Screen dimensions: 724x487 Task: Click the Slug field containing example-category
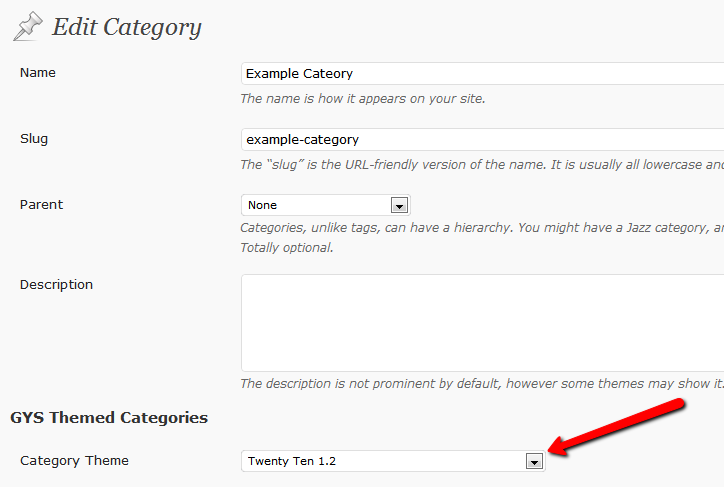[x=483, y=139]
